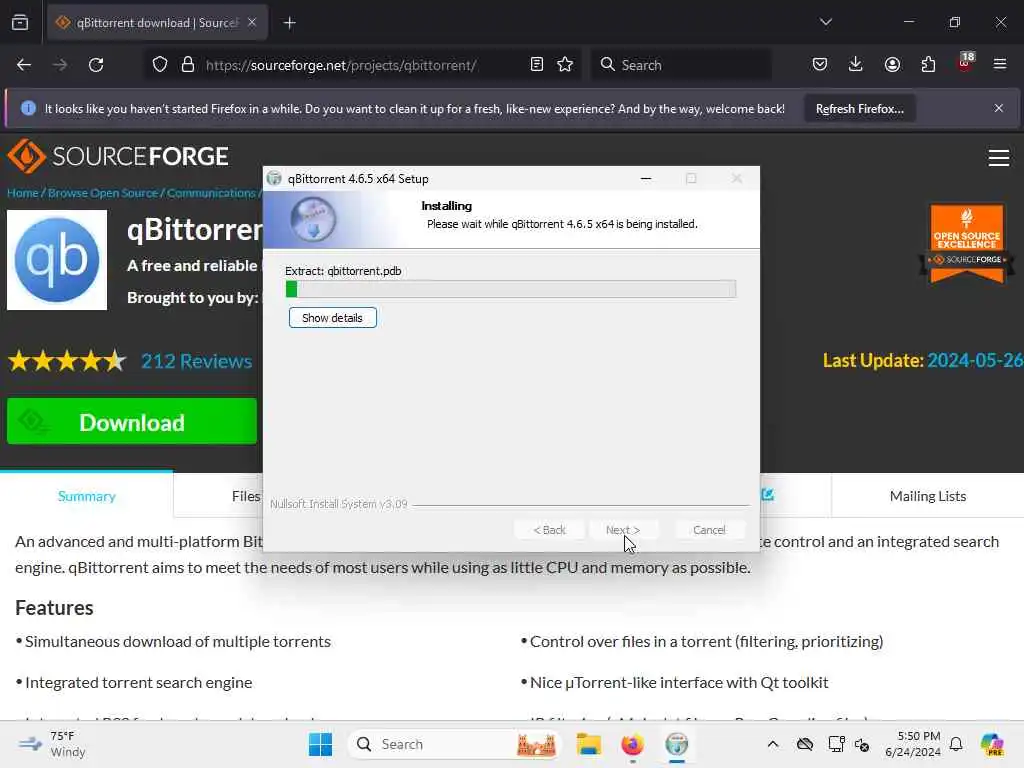Screen dimensions: 1024x768
Task: Click the green Download button
Action: point(132,422)
